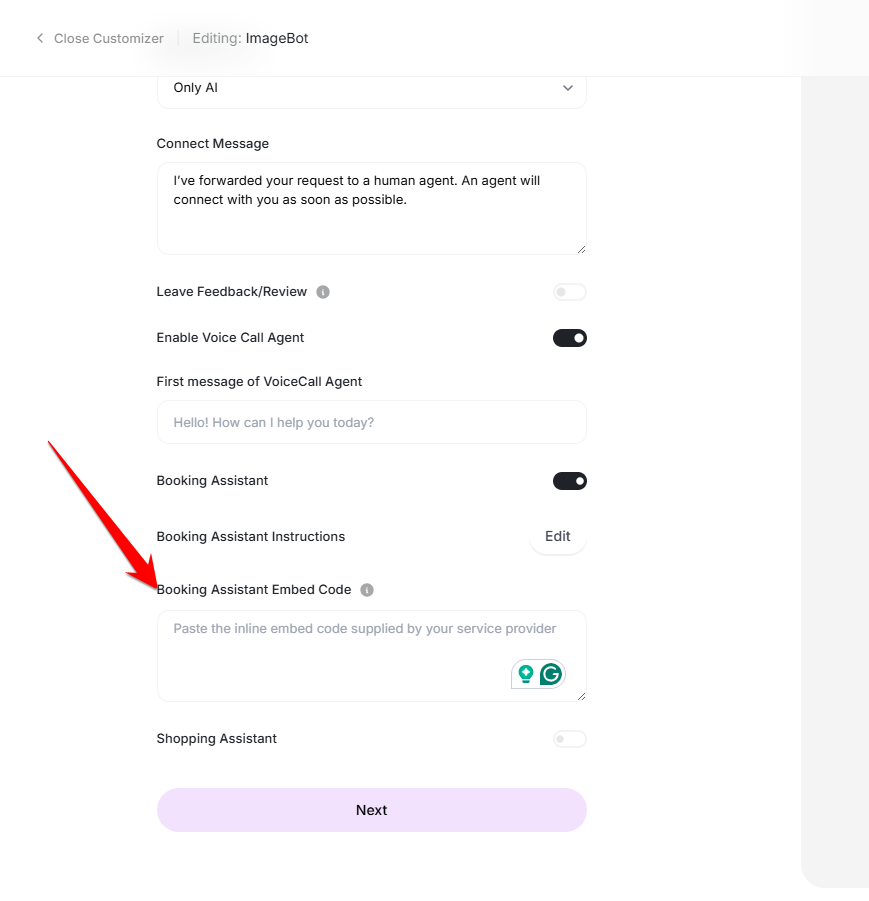Click the ImageBot name in the header
Viewport: 869px width, 901px height.
point(277,39)
